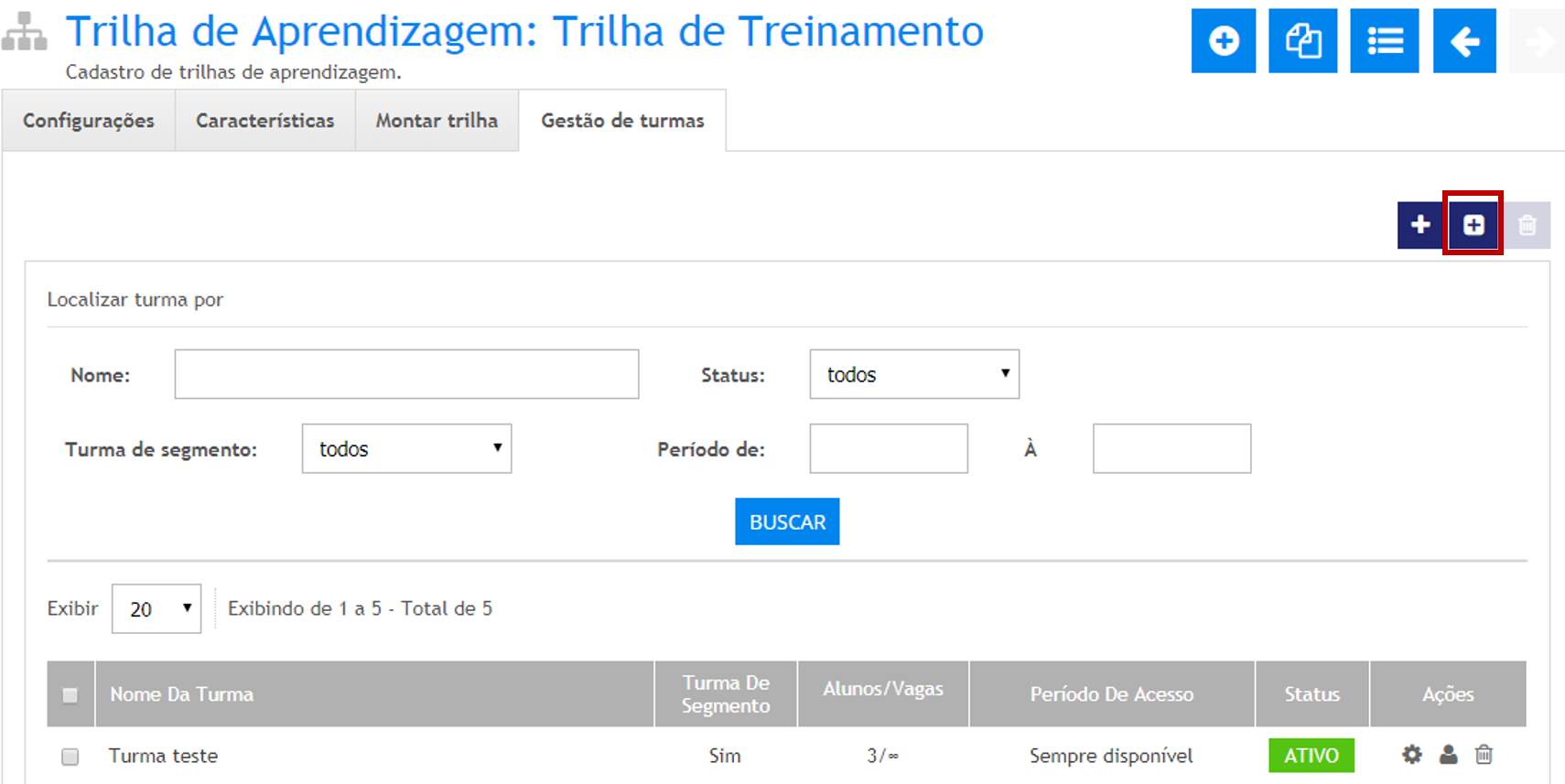Tick the checkbox for Turma teste

[70, 757]
